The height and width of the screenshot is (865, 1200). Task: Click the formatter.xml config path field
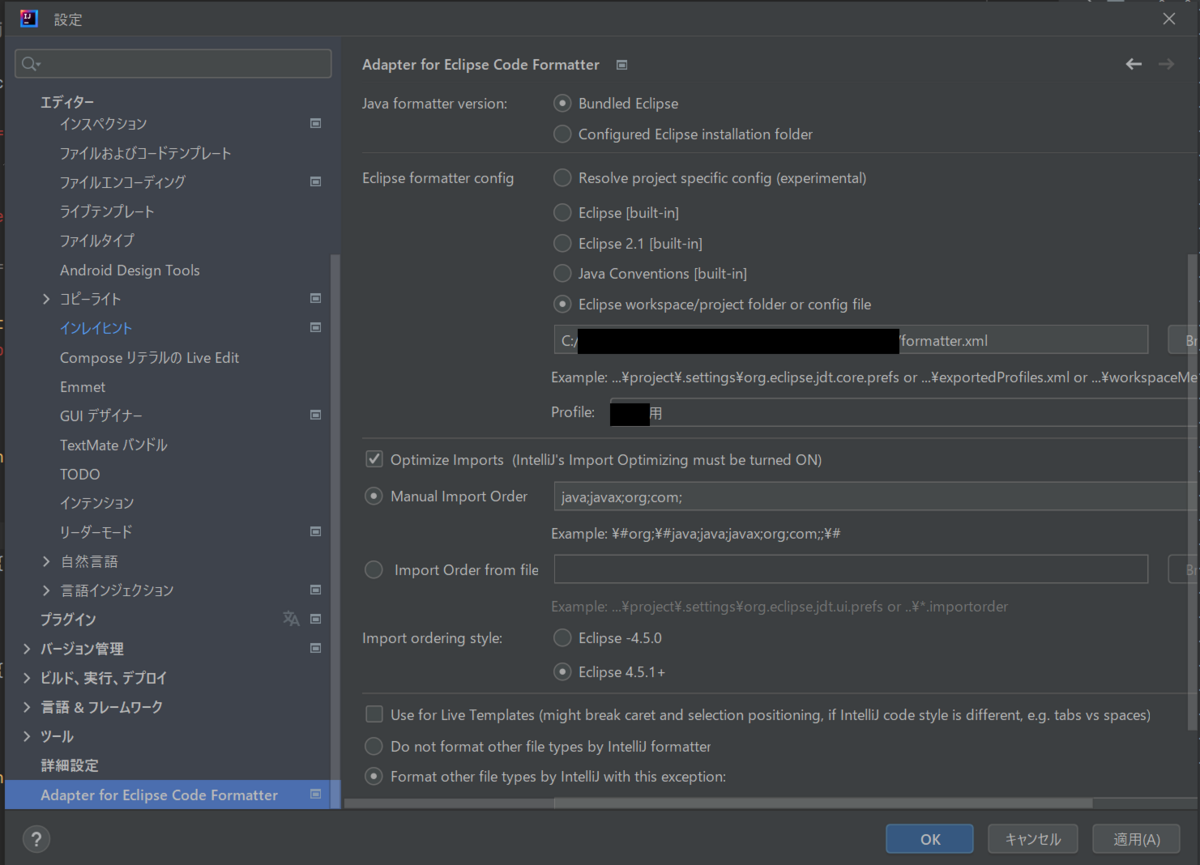851,340
